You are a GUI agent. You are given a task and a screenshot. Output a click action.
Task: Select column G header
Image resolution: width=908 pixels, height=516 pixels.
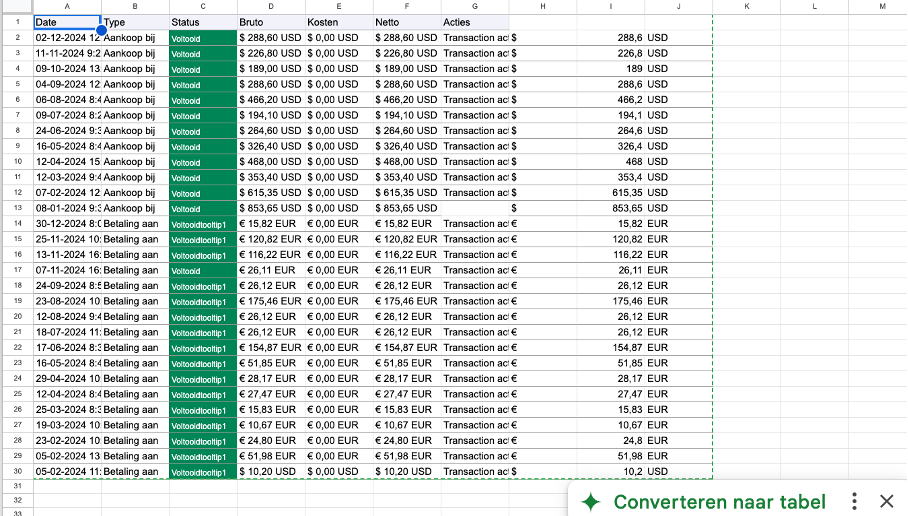tap(474, 7)
